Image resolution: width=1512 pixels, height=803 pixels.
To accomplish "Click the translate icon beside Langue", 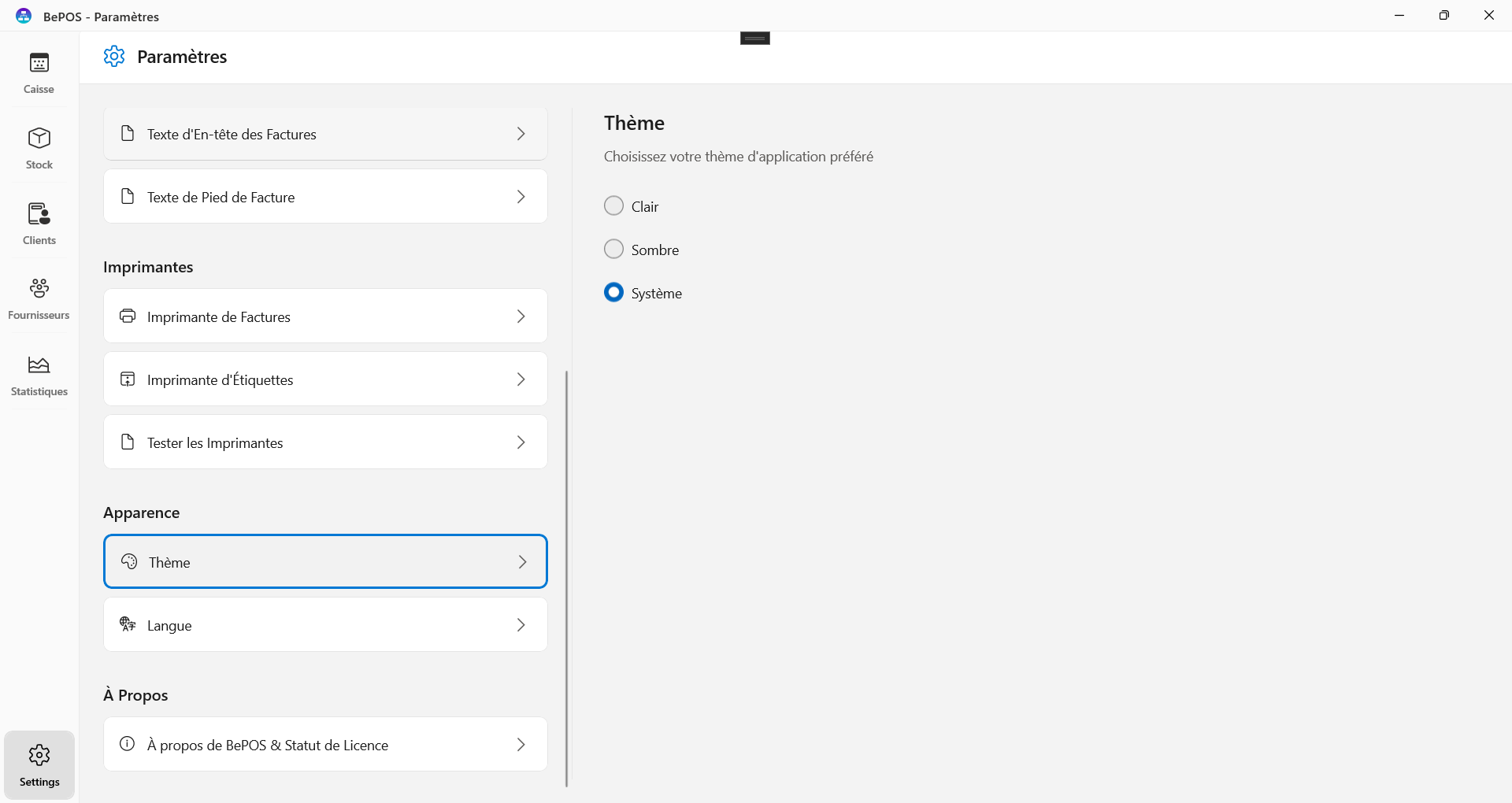I will [128, 625].
